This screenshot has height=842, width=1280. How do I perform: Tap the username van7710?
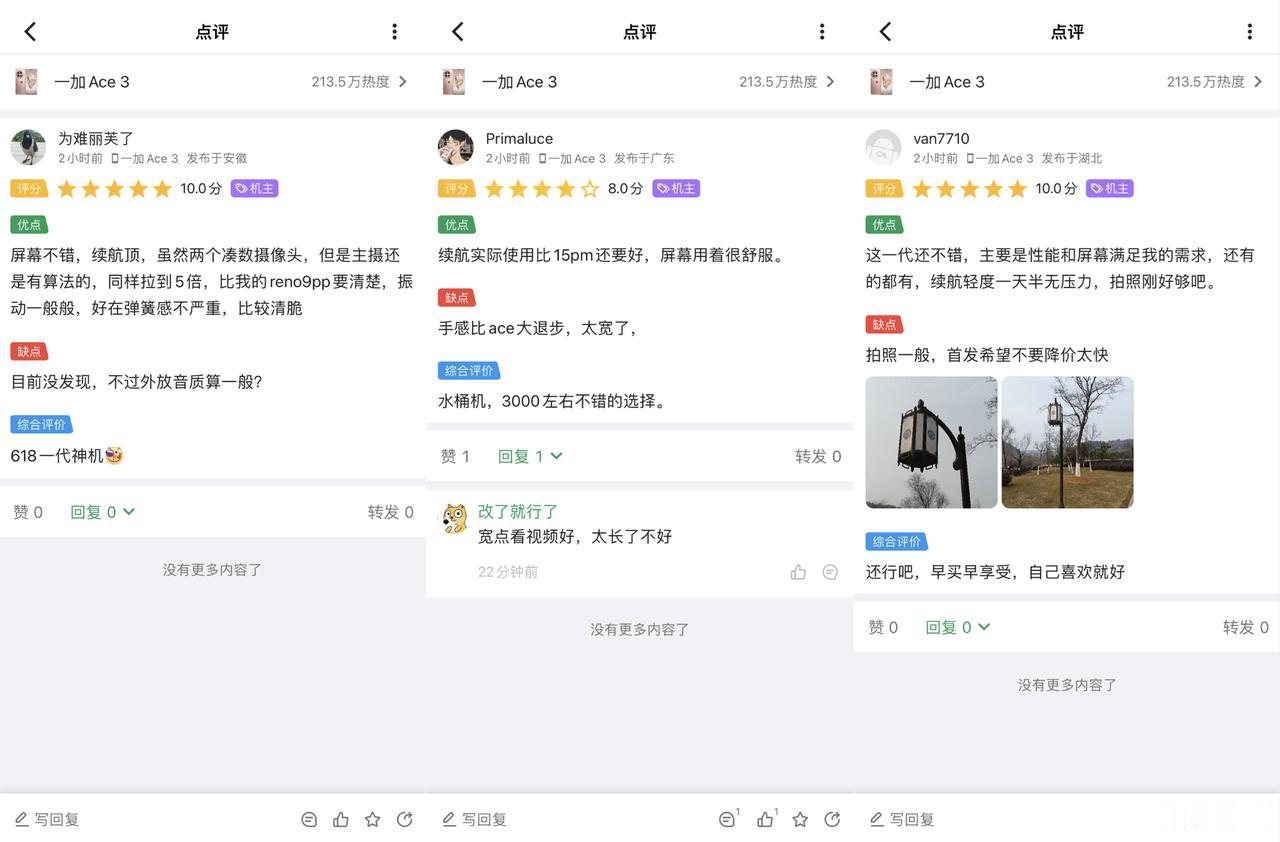click(x=941, y=139)
